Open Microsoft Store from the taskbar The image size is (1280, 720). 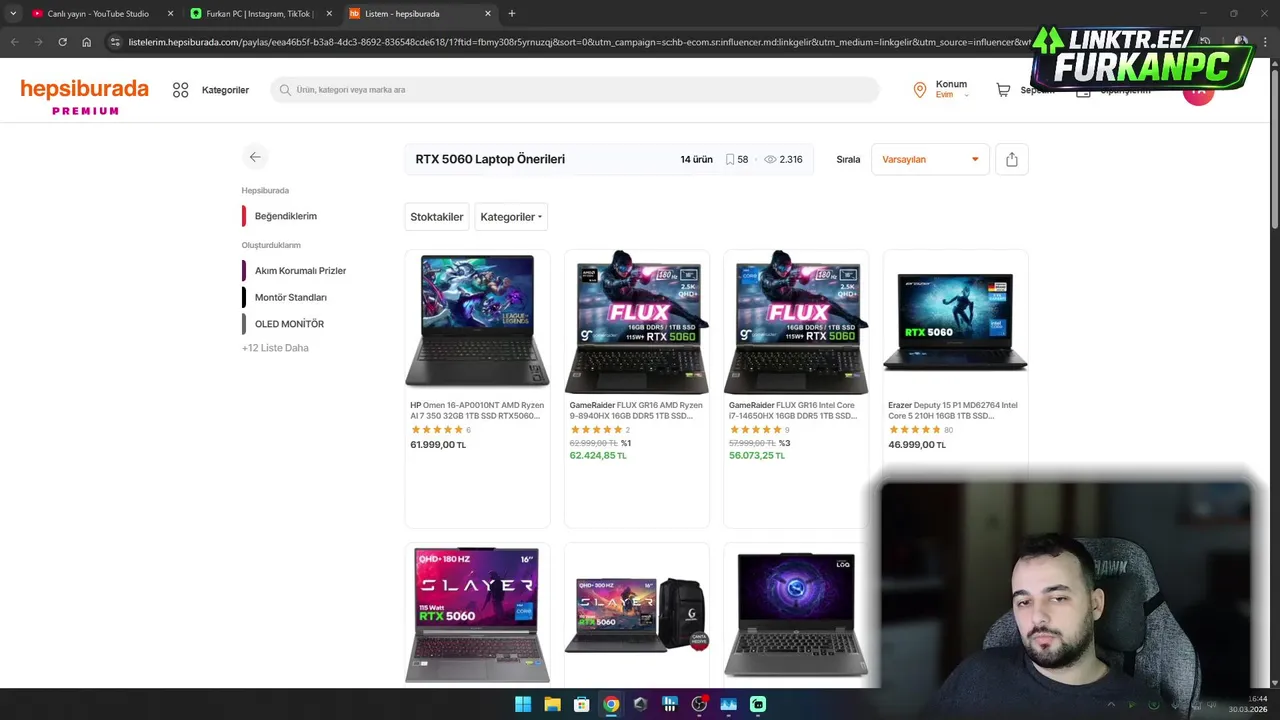pyautogui.click(x=581, y=704)
